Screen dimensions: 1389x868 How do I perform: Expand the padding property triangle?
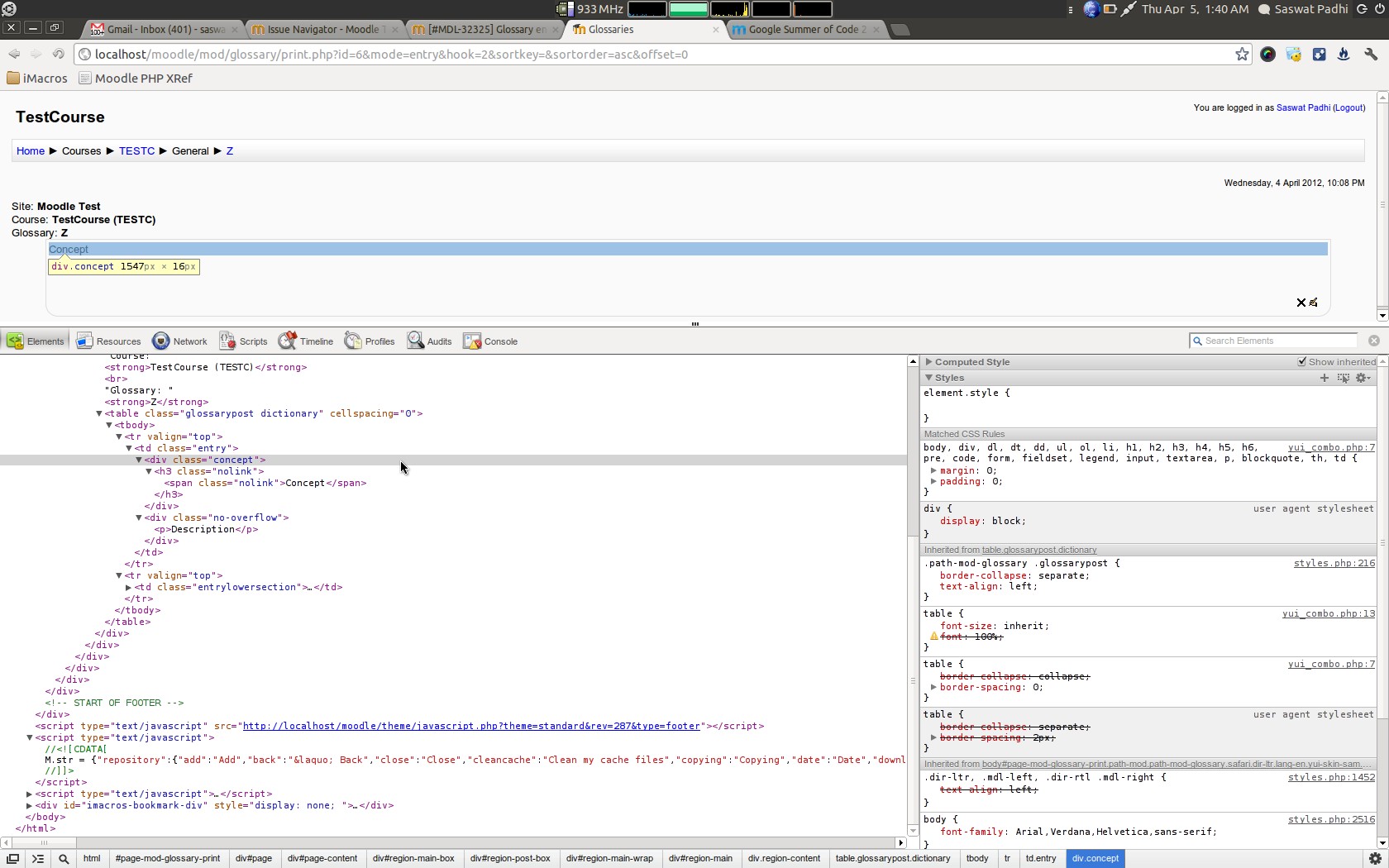[934, 481]
